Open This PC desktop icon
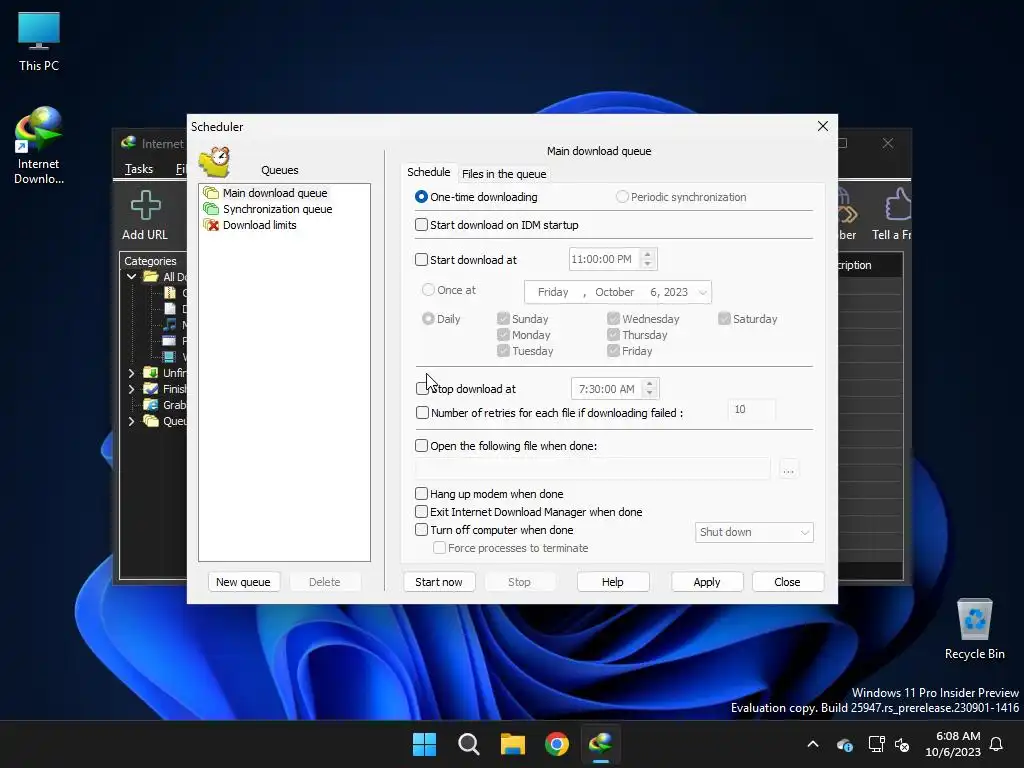The image size is (1024, 768). [x=39, y=42]
